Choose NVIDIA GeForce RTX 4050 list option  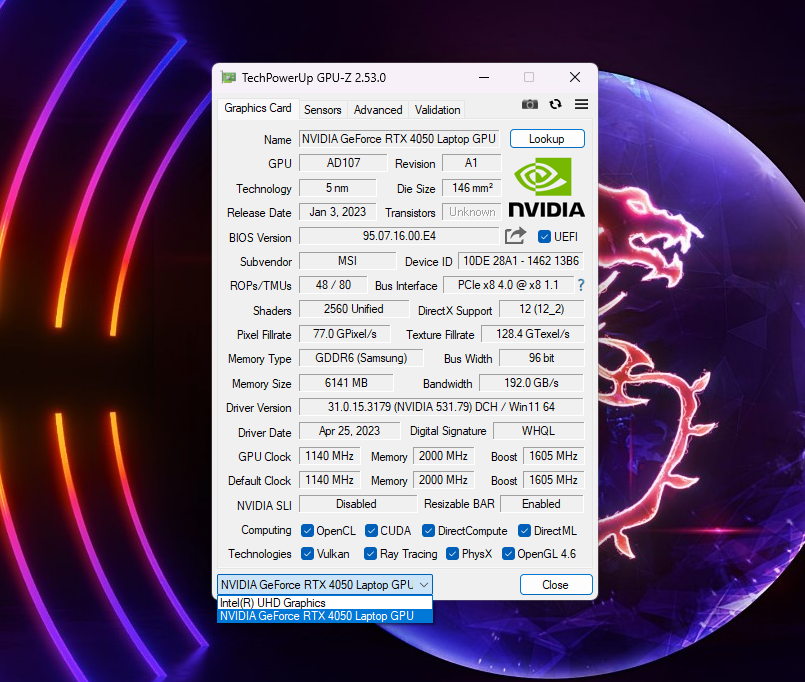[x=325, y=616]
